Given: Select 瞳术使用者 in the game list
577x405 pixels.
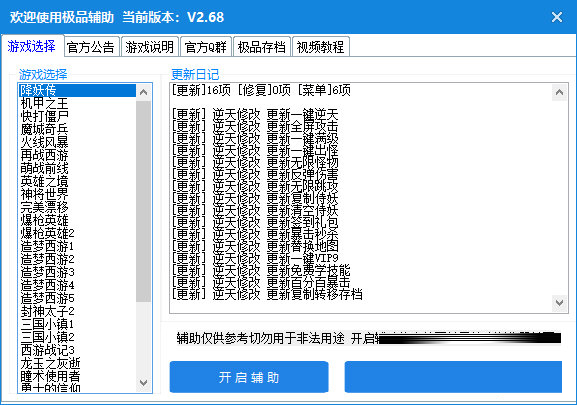Looking at the screenshot, I should click(77, 376).
